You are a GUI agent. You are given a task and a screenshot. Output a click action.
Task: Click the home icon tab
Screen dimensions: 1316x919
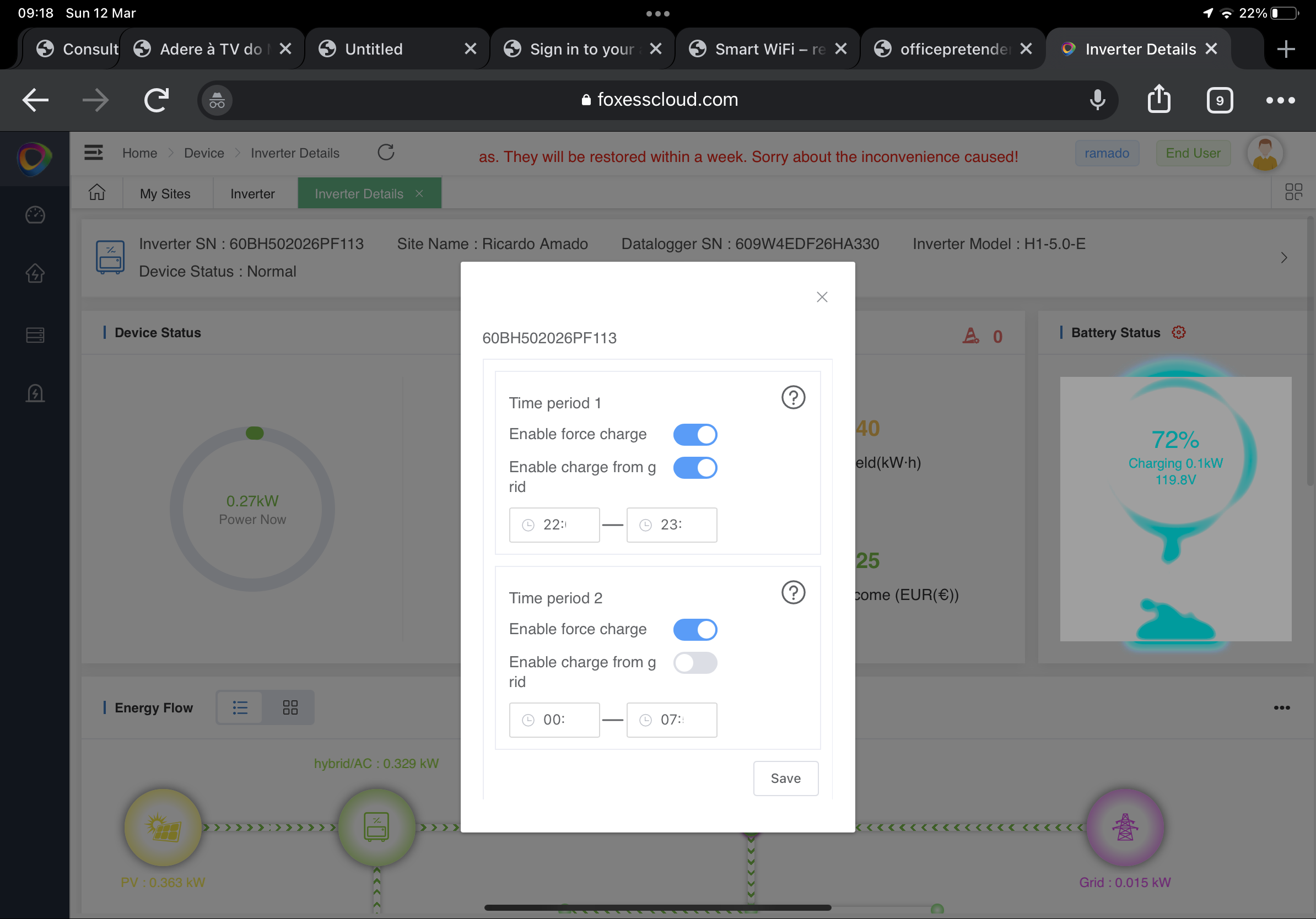click(x=97, y=193)
